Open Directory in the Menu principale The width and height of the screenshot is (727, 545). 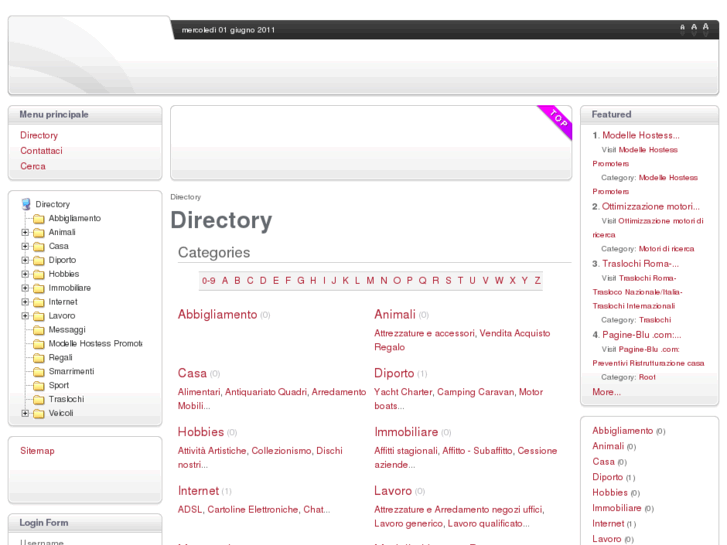point(39,135)
